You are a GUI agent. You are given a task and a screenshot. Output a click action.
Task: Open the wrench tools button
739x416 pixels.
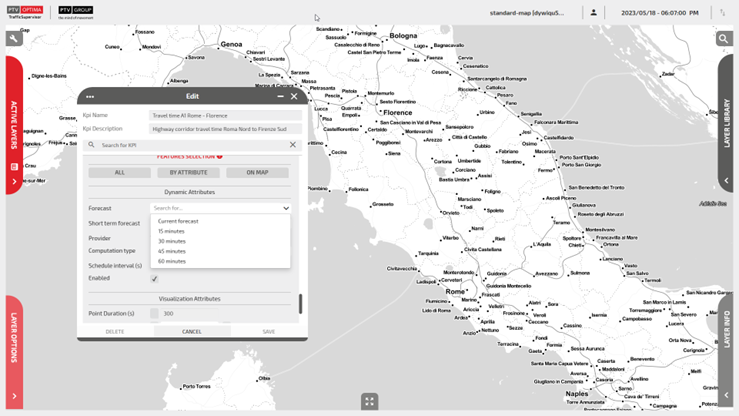point(14,39)
